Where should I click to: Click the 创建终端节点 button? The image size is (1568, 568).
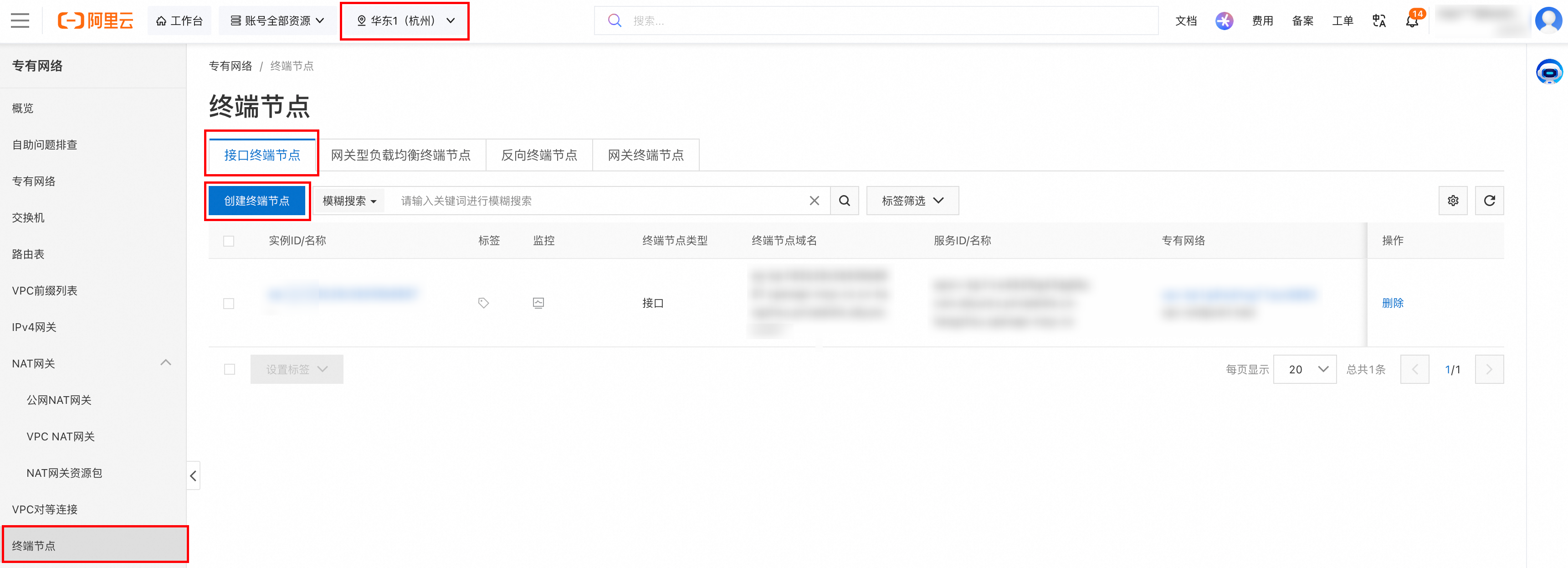[x=257, y=201]
